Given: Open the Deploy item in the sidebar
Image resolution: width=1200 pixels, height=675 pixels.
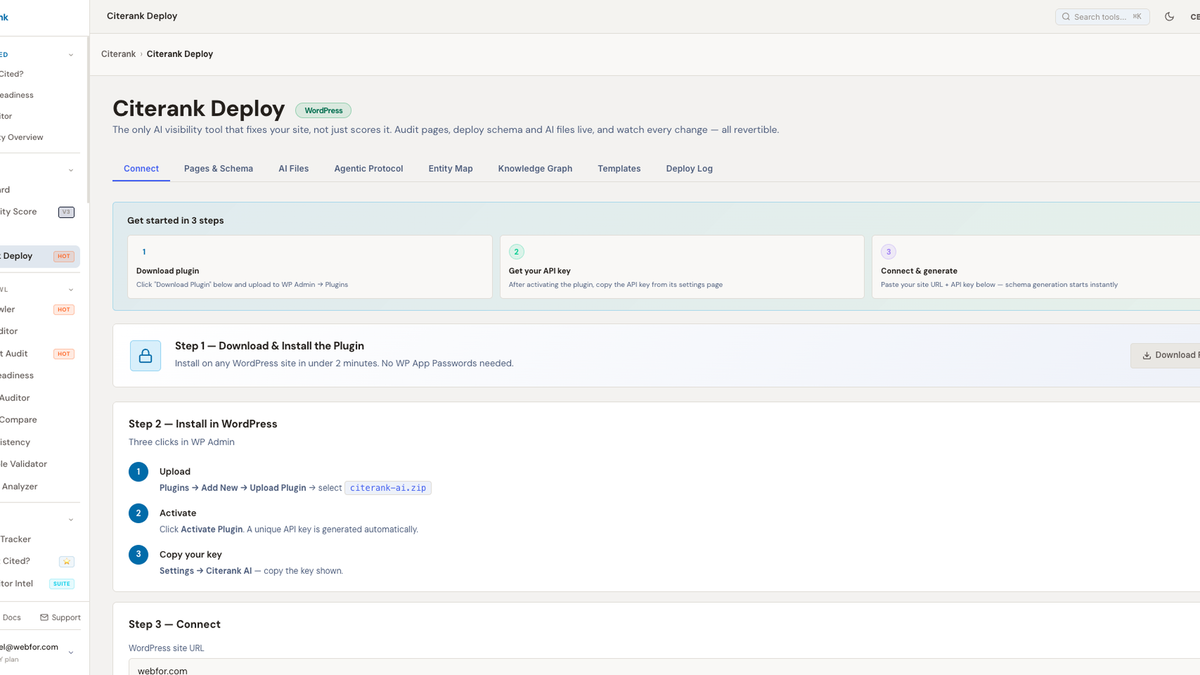Looking at the screenshot, I should pyautogui.click(x=40, y=256).
